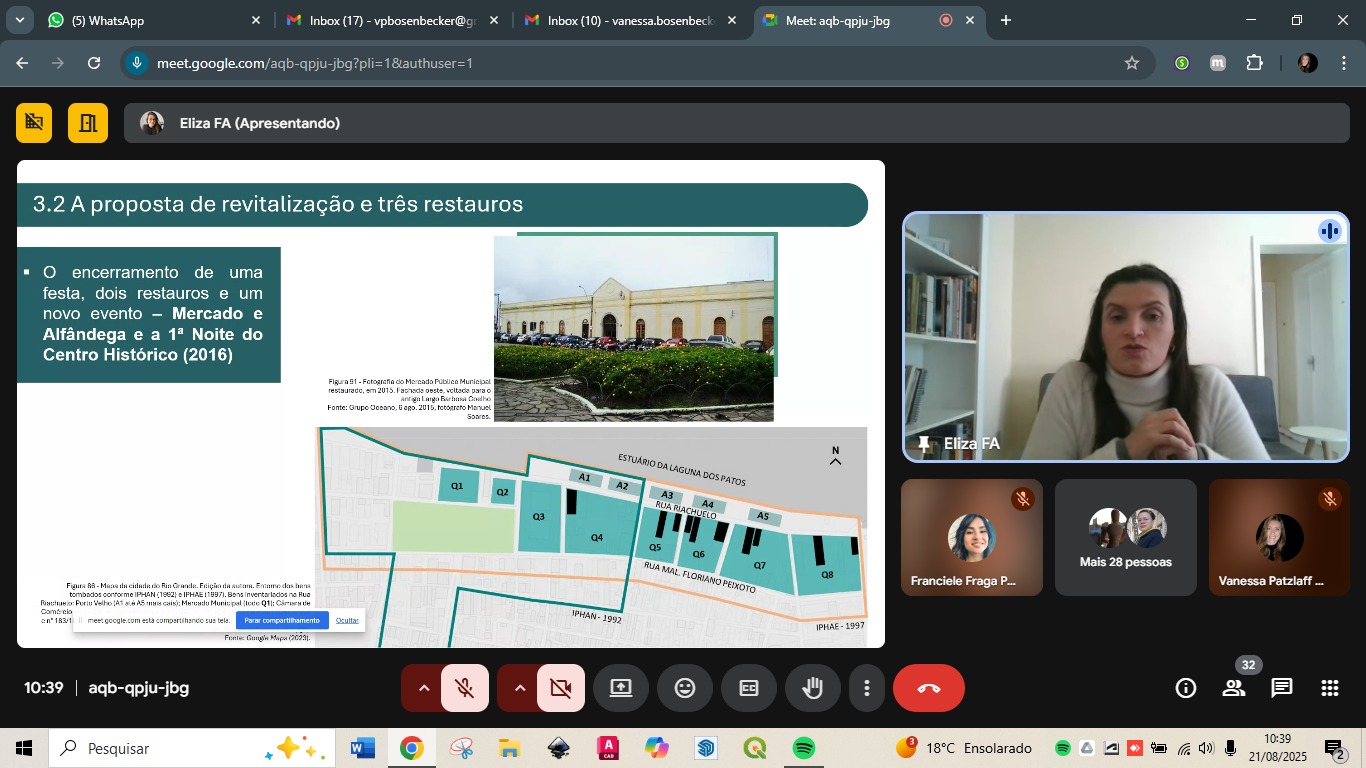
Task: Click the red leave call button
Action: click(928, 688)
